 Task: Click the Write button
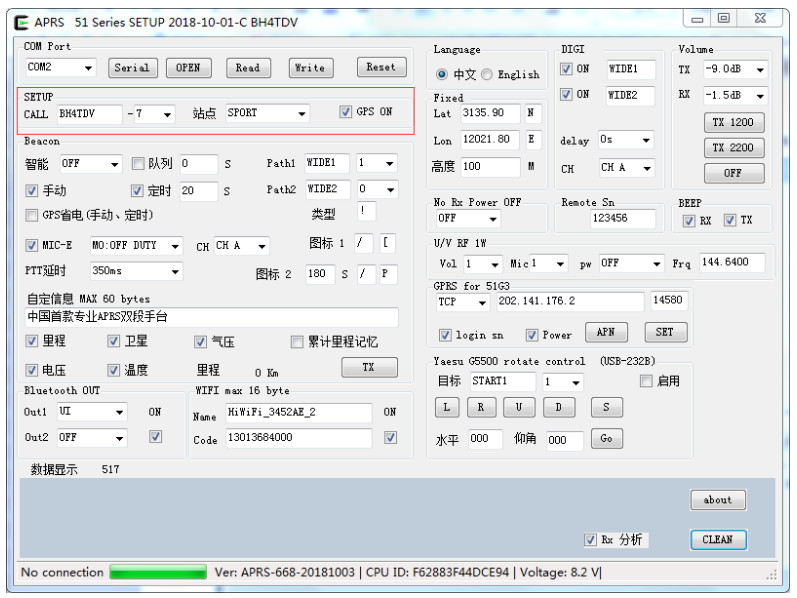(x=311, y=68)
